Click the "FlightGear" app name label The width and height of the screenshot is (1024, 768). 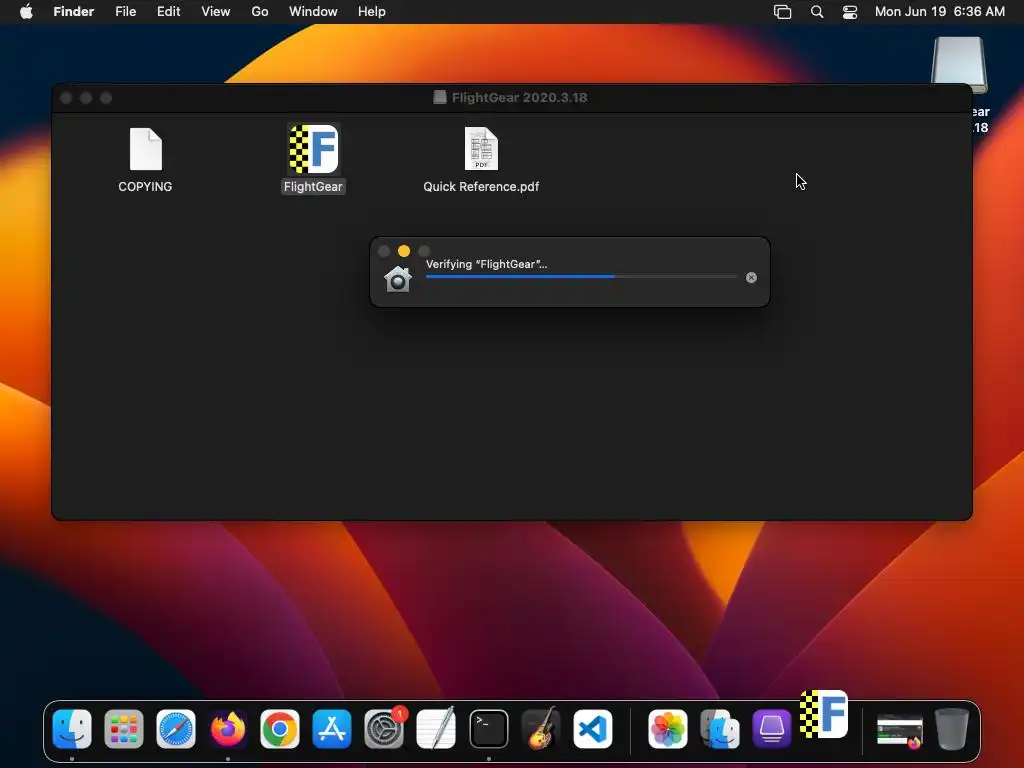pyautogui.click(x=313, y=187)
